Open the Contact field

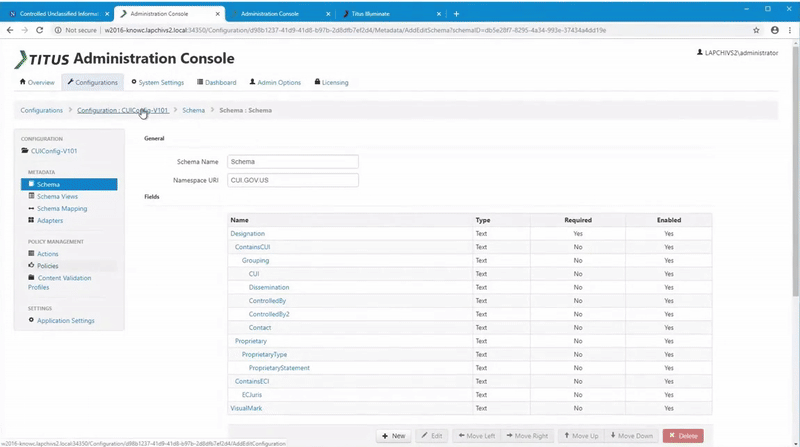click(260, 328)
